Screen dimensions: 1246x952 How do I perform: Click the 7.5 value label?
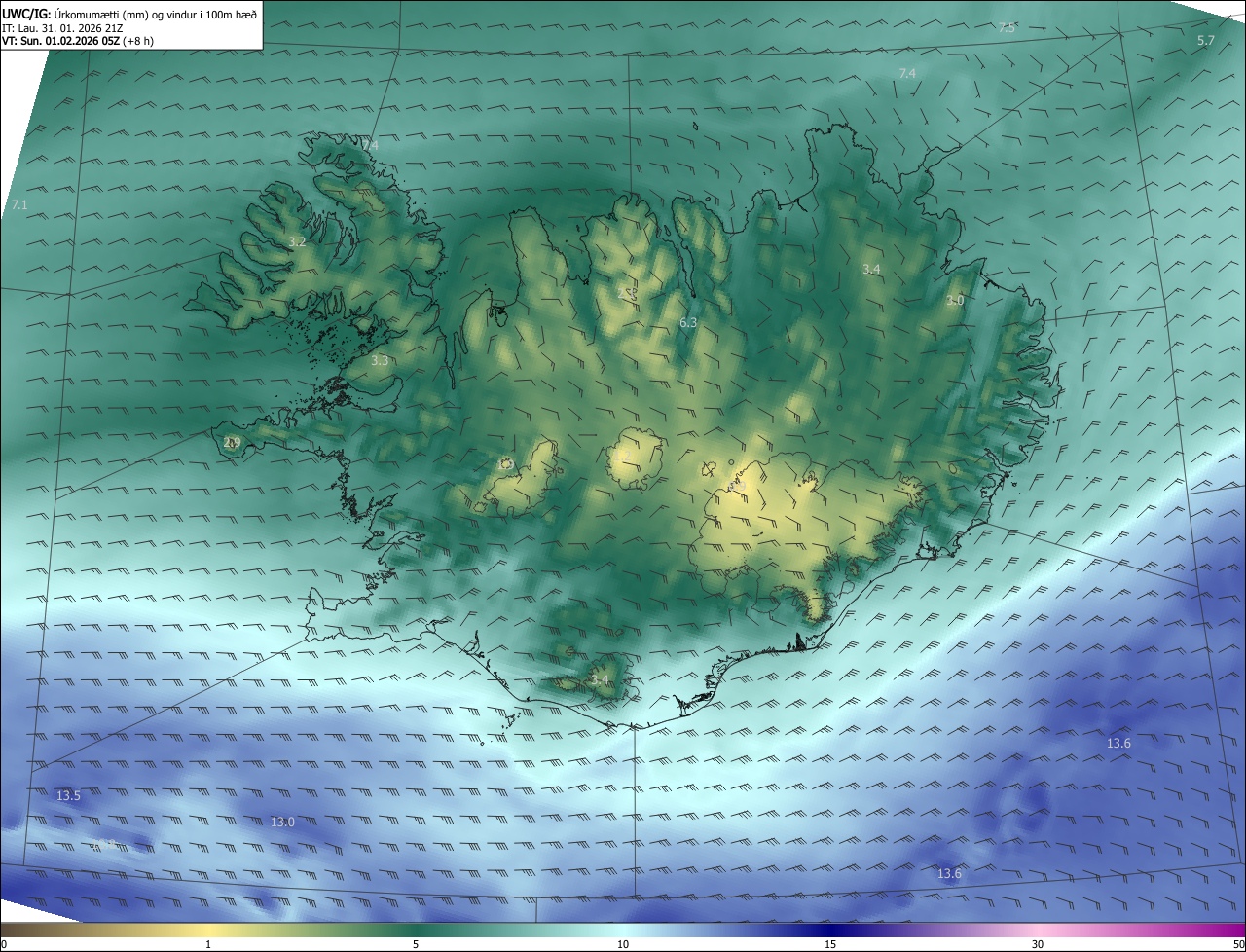click(x=1007, y=28)
